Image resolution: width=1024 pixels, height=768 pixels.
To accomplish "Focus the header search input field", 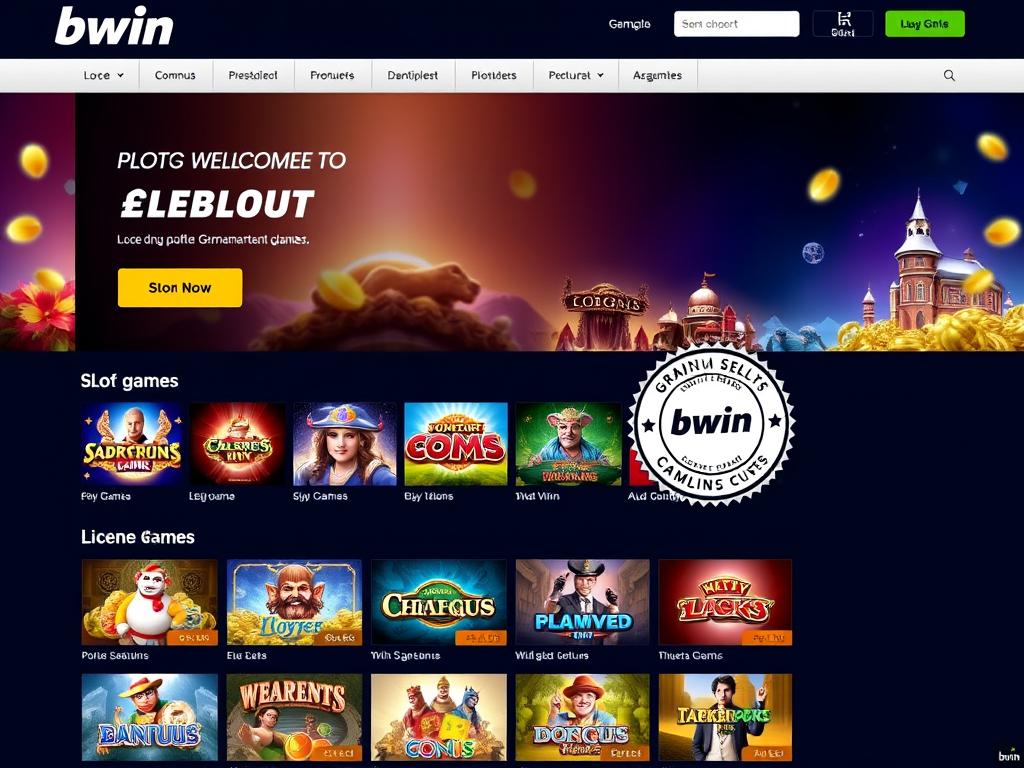I will click(x=736, y=24).
